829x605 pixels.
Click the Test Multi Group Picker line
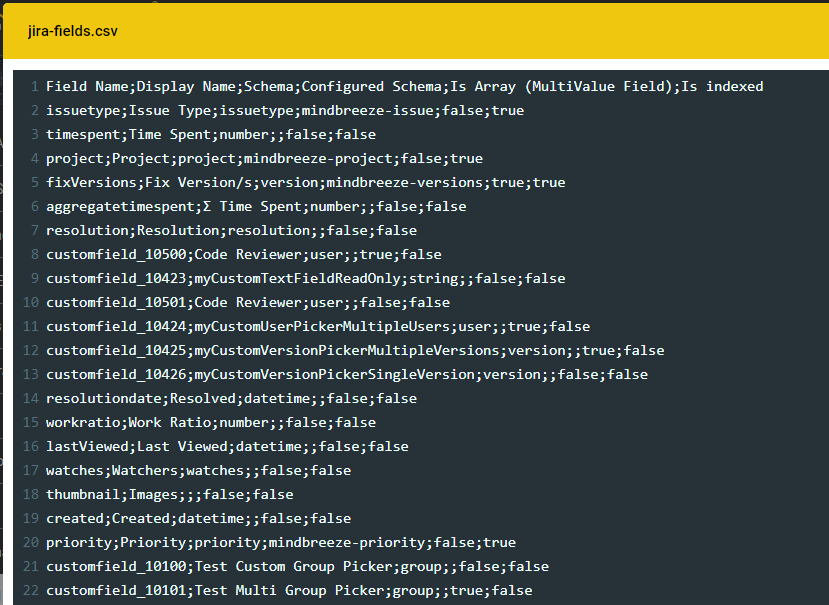288,591
